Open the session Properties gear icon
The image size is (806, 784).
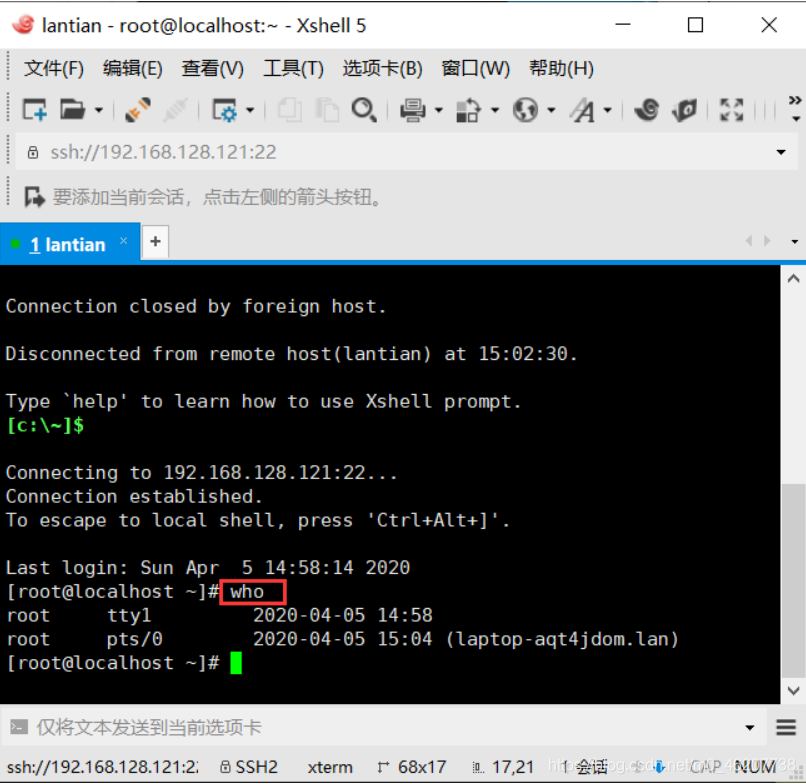[224, 110]
